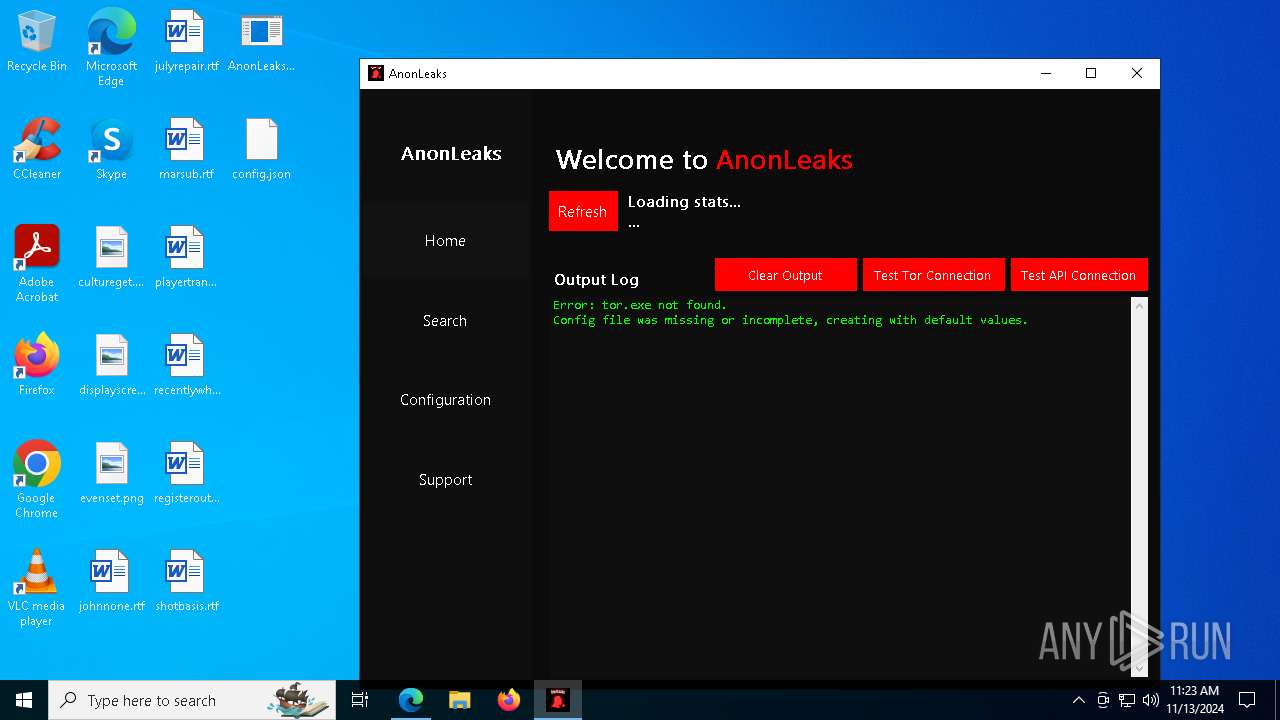Open Task View in the taskbar
Screen dimensions: 1280x720
click(360, 700)
